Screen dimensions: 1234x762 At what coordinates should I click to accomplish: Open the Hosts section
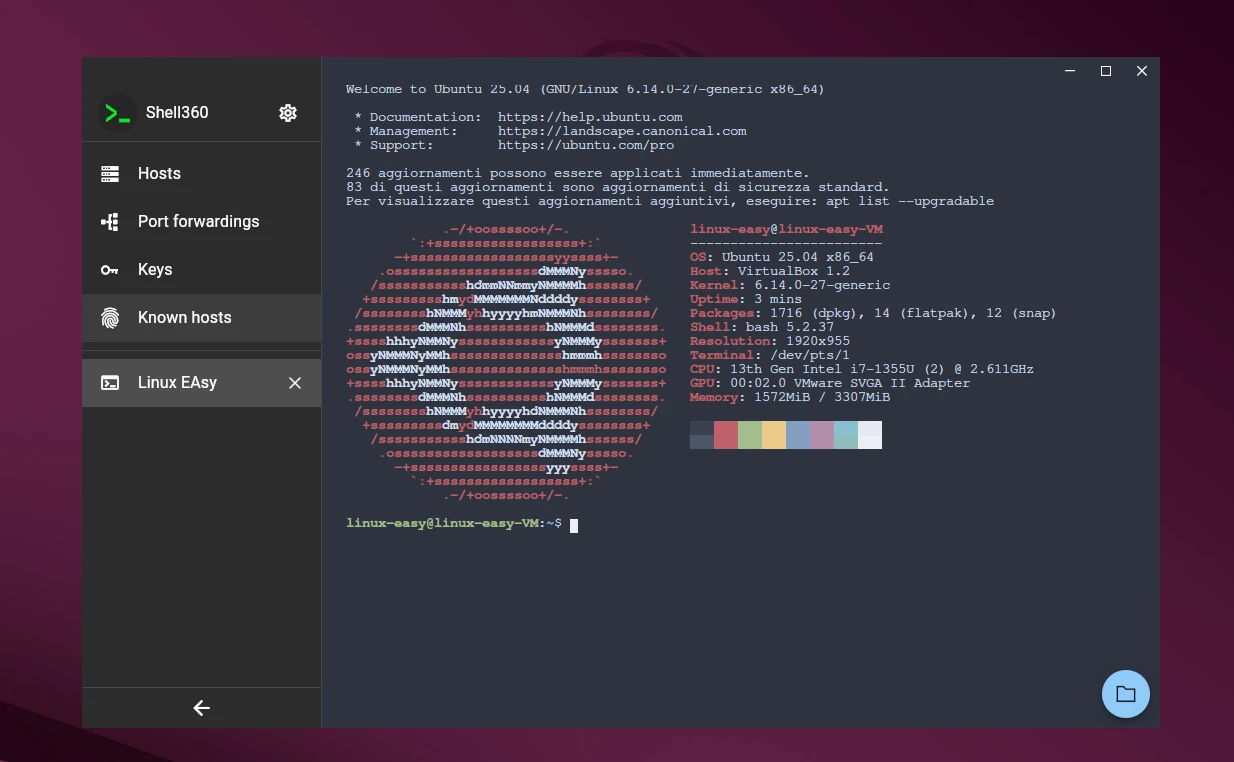coord(159,173)
